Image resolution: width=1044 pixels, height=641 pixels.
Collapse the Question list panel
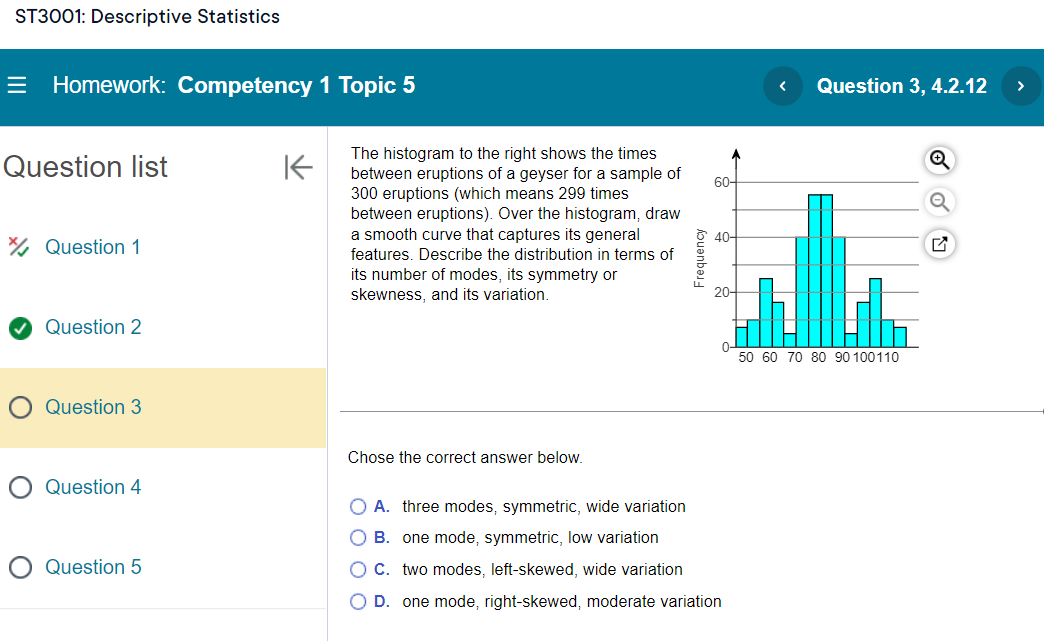click(297, 168)
